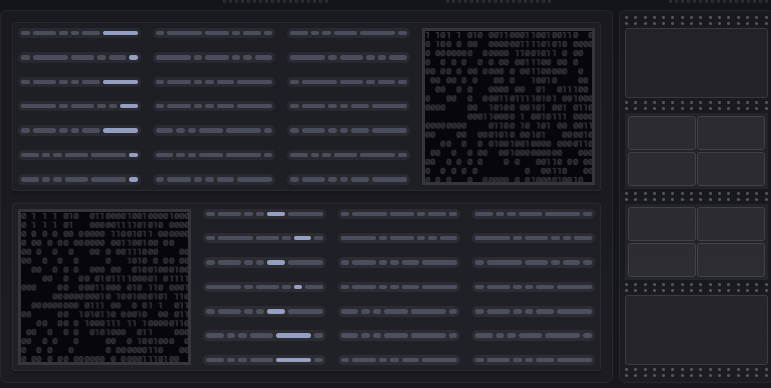Click lower four-cell grid's top-right cell in sidebar
Image resolution: width=771 pixels, height=388 pixels.
tap(731, 224)
